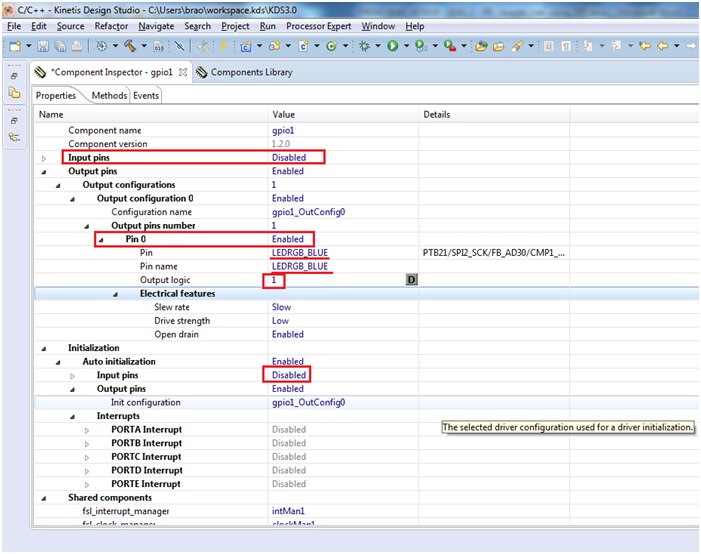Screen dimensions: 701x554
Task: Open dropdown arrow next to Build hammer
Action: (x=144, y=46)
